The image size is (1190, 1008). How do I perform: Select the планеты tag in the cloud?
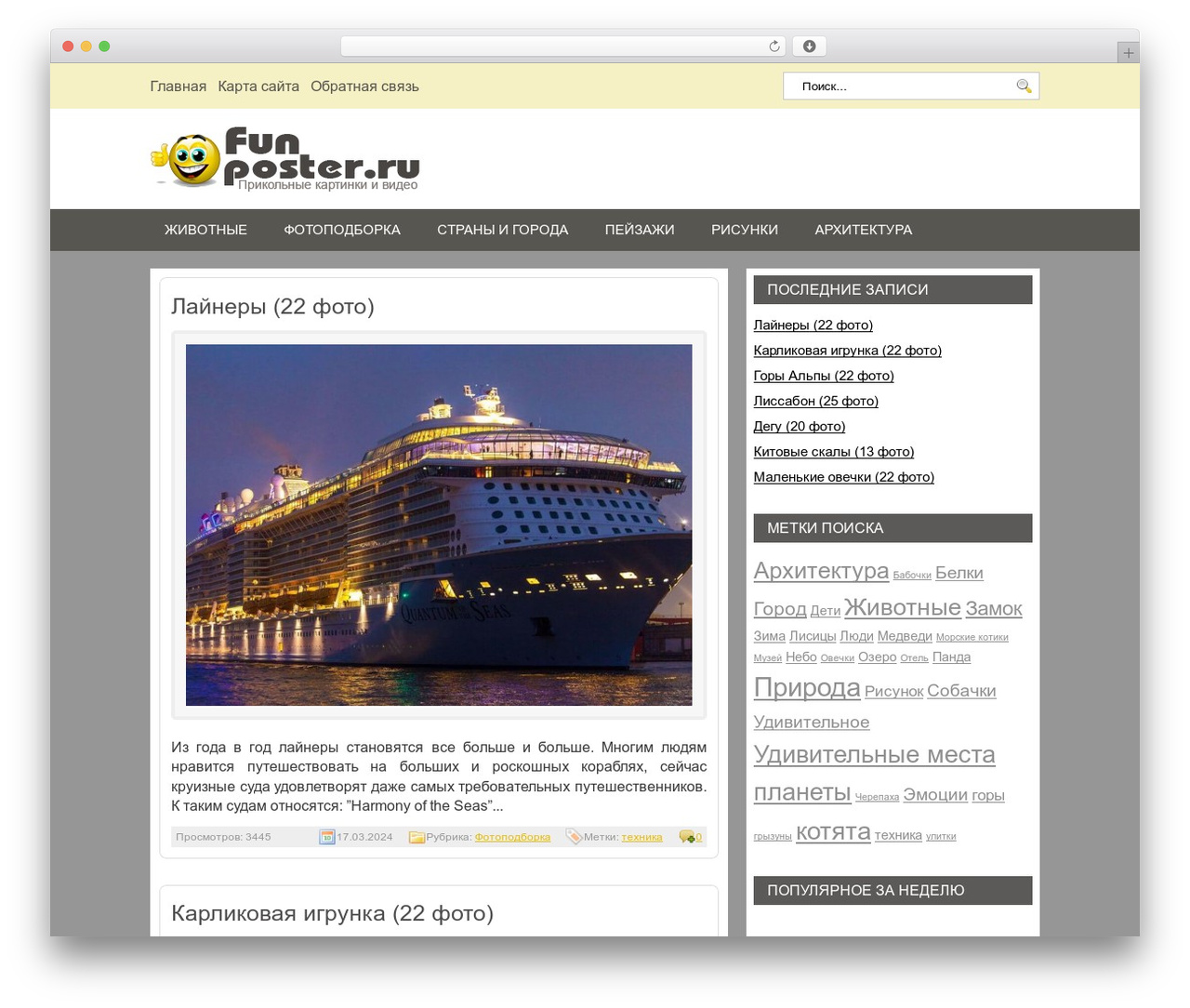pyautogui.click(x=802, y=791)
